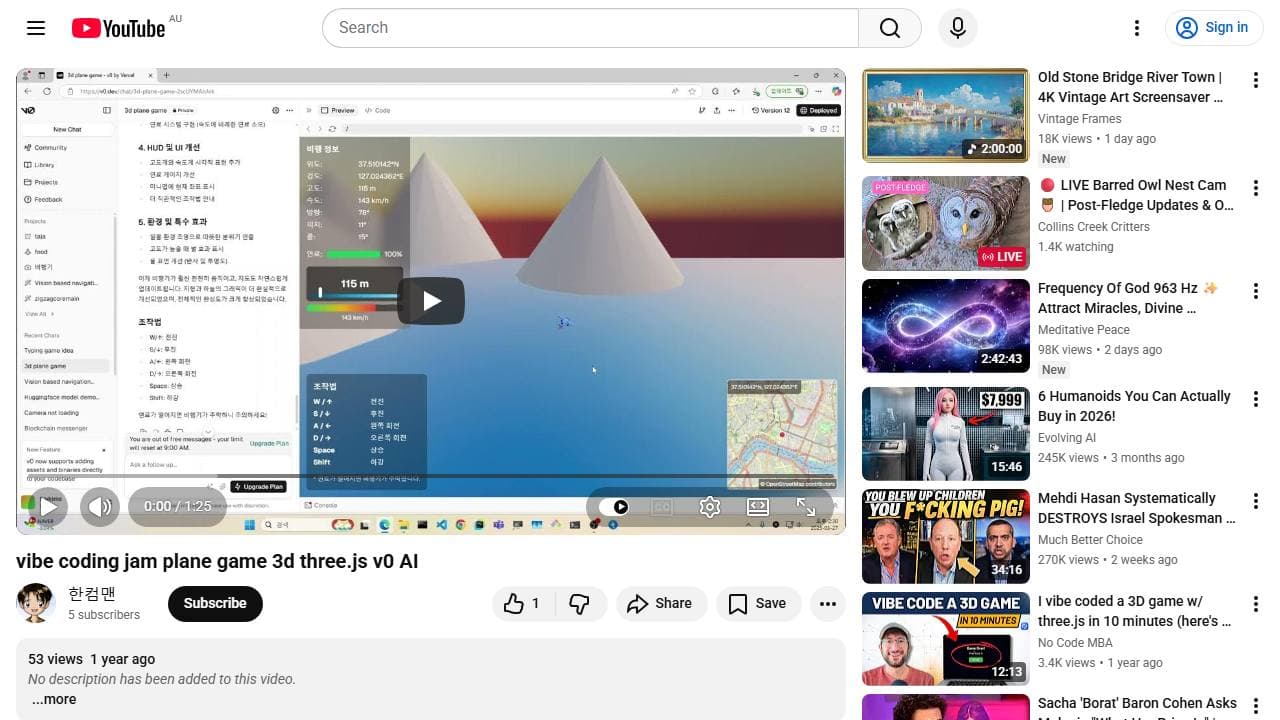Screen dimensions: 1280x720
Task: Open options menu for Mehdi Hasan video
Action: [x=1256, y=500]
